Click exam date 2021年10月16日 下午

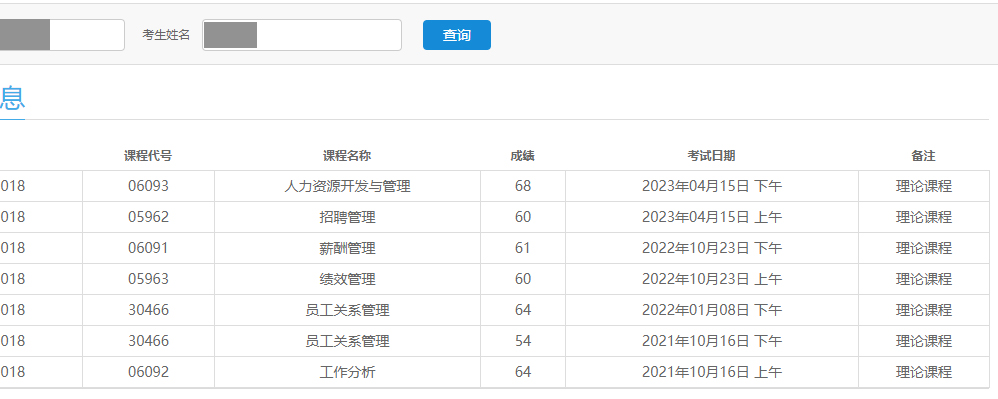[712, 341]
